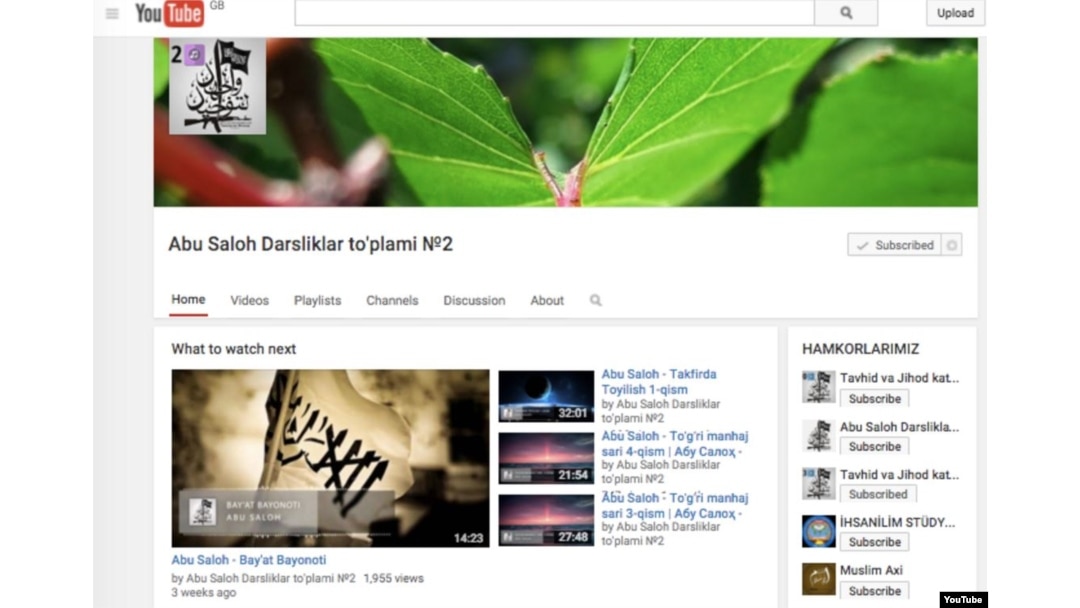Screen dimensions: 1080x608
Task: Click the YouTube search input field
Action: click(x=554, y=13)
